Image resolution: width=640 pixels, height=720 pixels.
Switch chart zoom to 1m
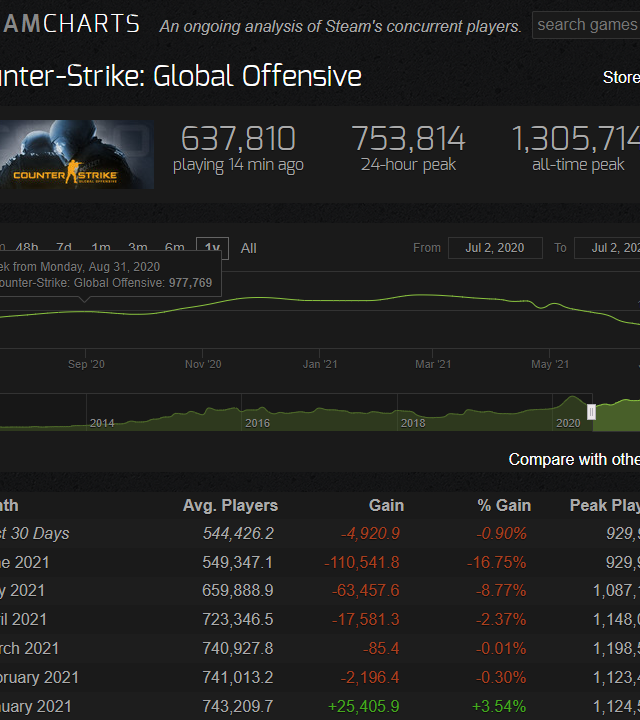[101, 248]
